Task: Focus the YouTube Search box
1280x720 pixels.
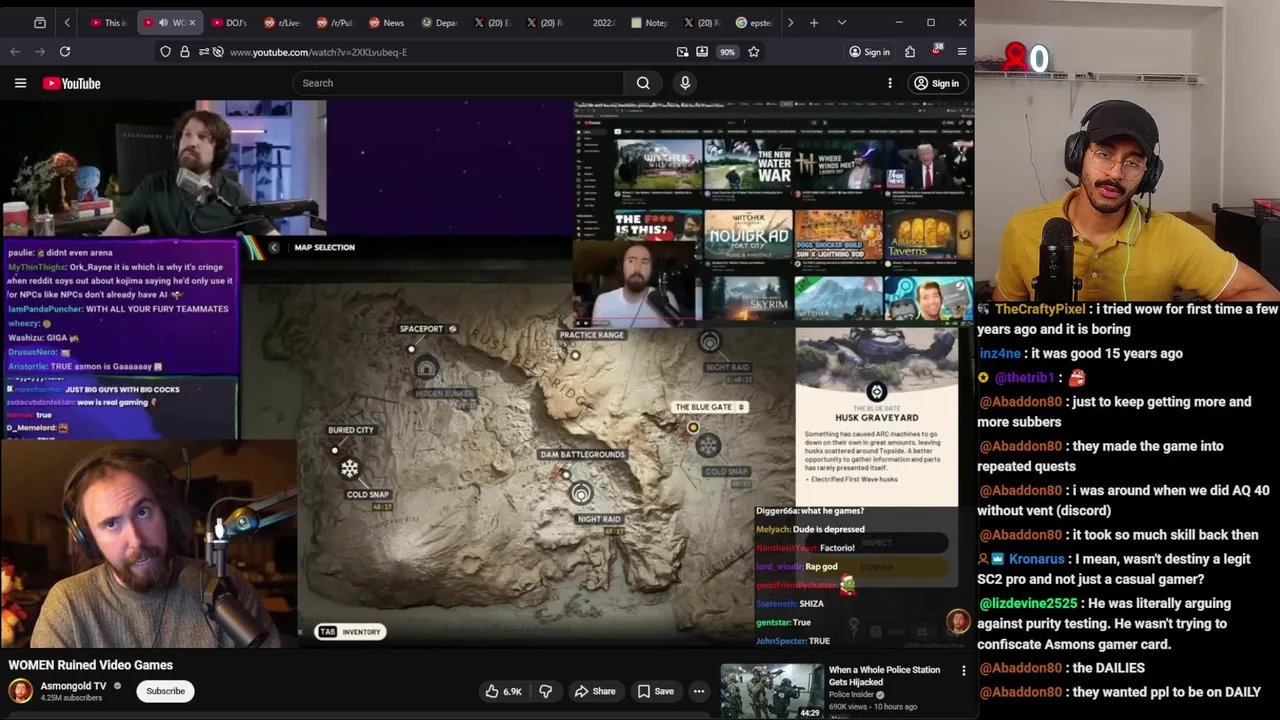Action: pos(458,83)
